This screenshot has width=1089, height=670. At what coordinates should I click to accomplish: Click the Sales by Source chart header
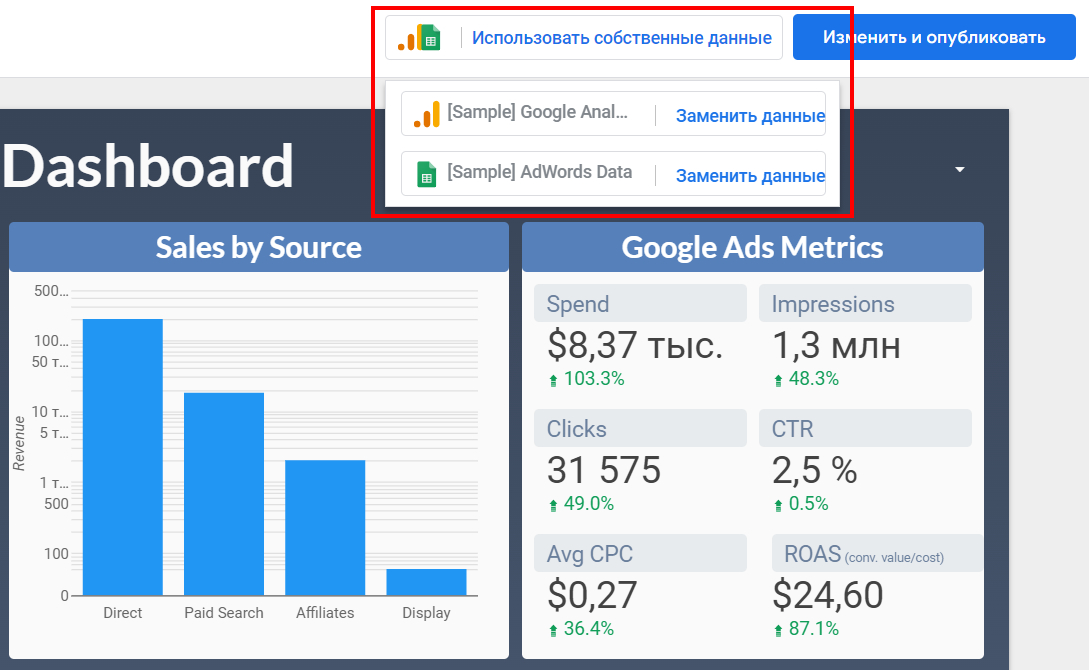[258, 247]
